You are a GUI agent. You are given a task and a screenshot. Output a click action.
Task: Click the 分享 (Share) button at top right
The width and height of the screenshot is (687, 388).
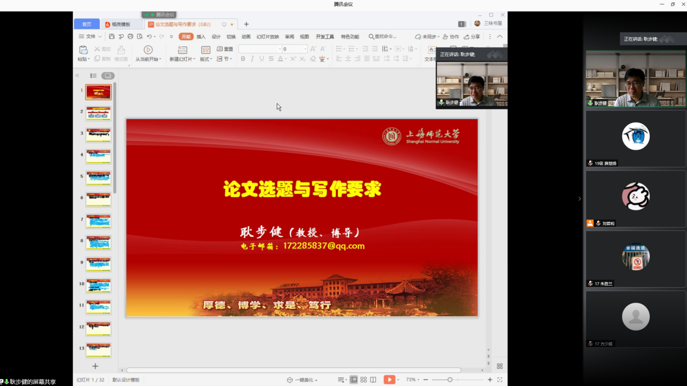472,37
